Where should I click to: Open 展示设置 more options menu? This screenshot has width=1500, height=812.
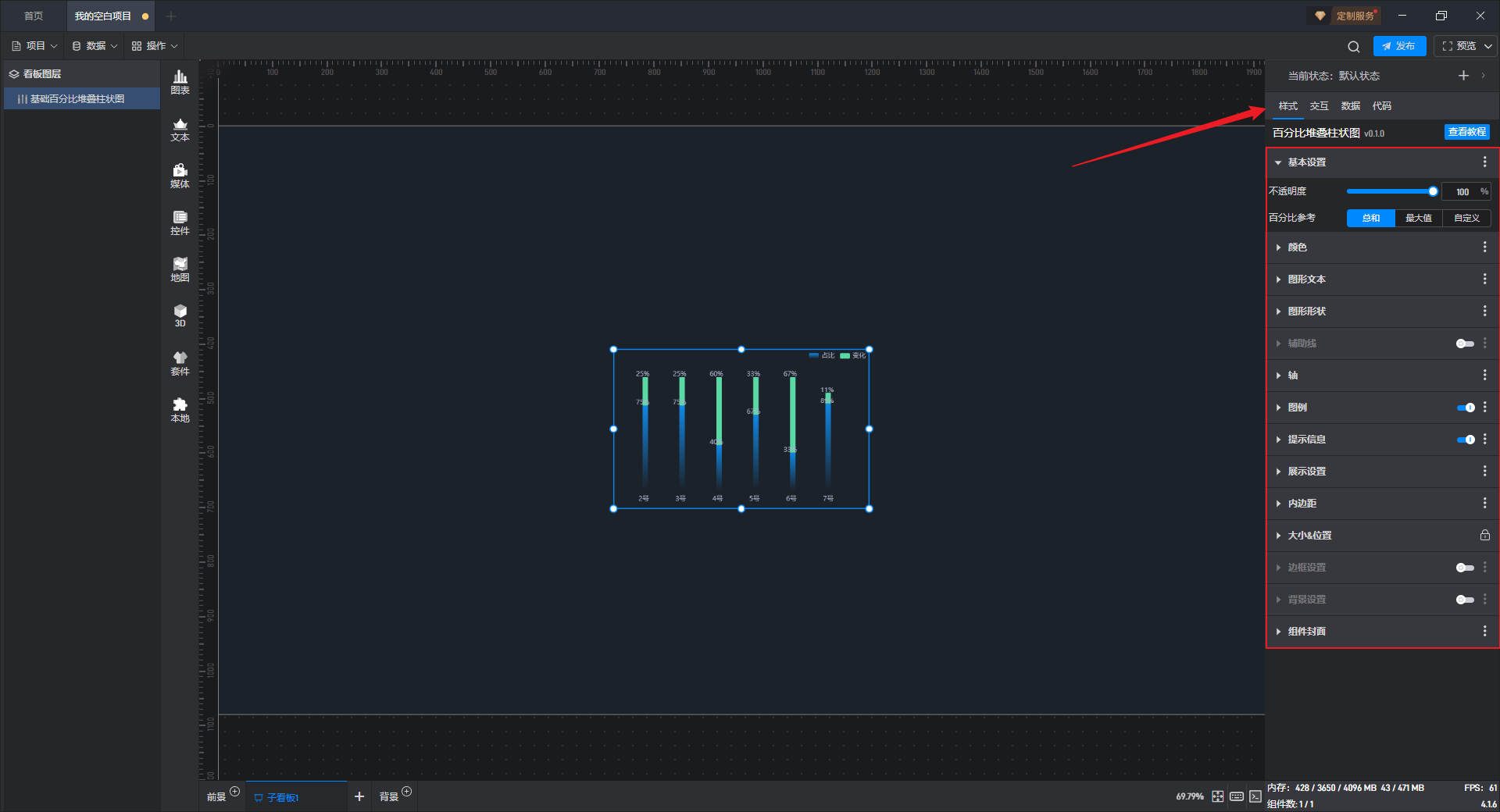1484,471
